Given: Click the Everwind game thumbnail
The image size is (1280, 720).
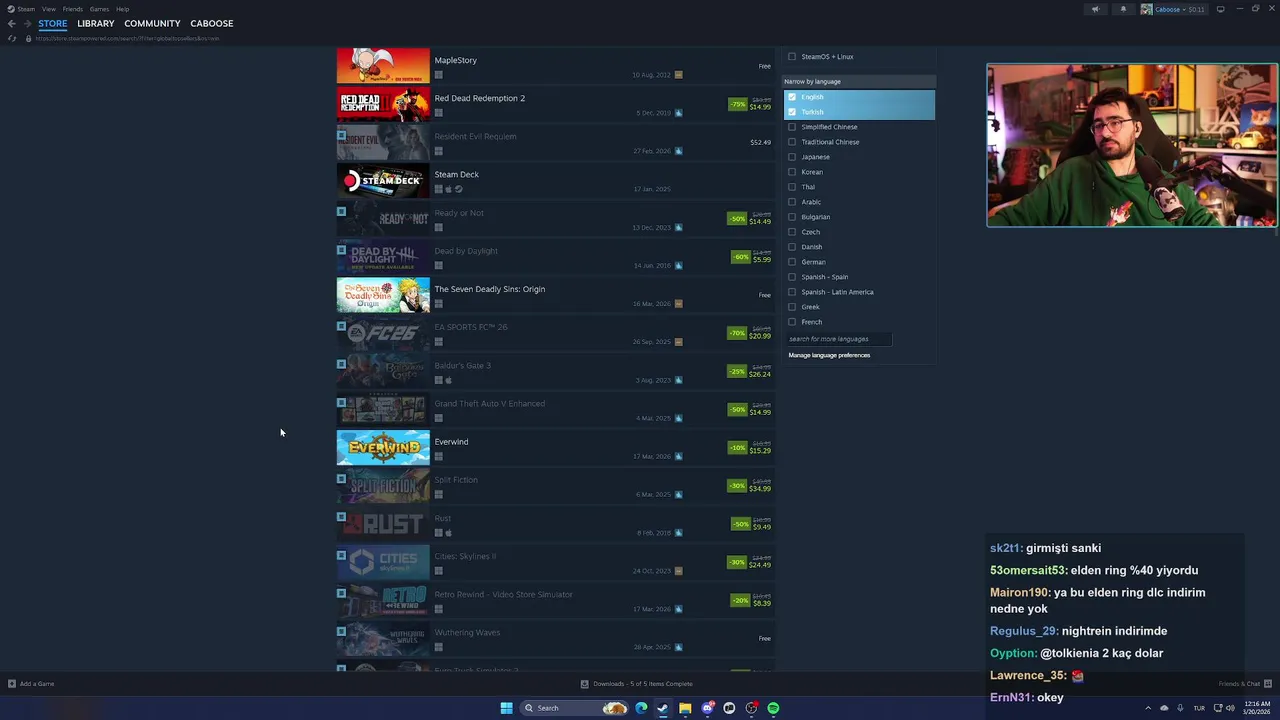Looking at the screenshot, I should pos(383,448).
